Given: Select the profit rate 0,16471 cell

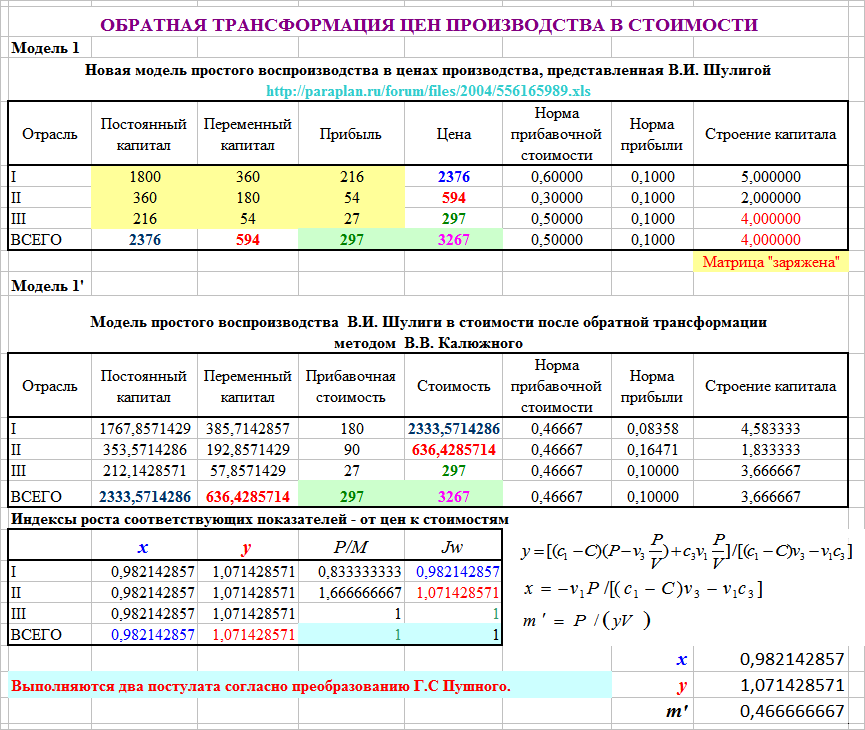Looking at the screenshot, I should click(652, 450).
